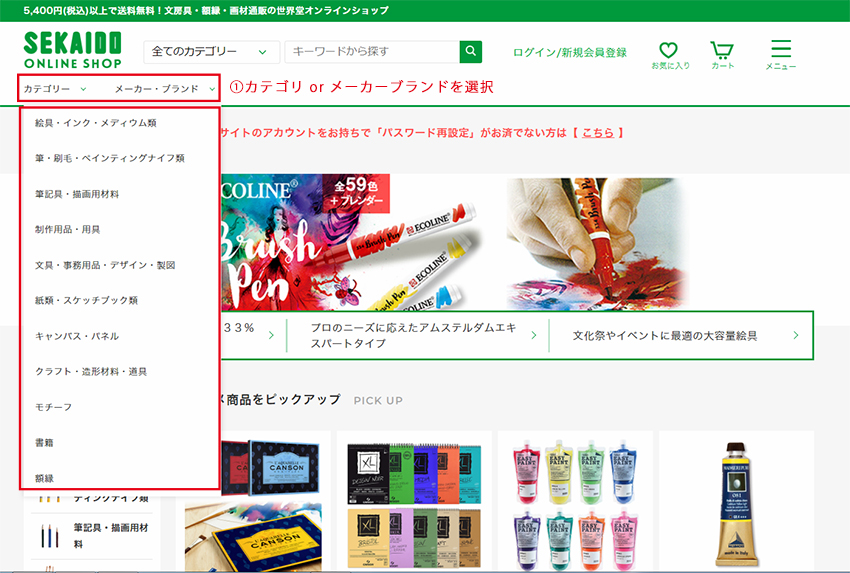This screenshot has width=850, height=573.
Task: Open the Canson XL sketchbooks product
Action: [414, 502]
